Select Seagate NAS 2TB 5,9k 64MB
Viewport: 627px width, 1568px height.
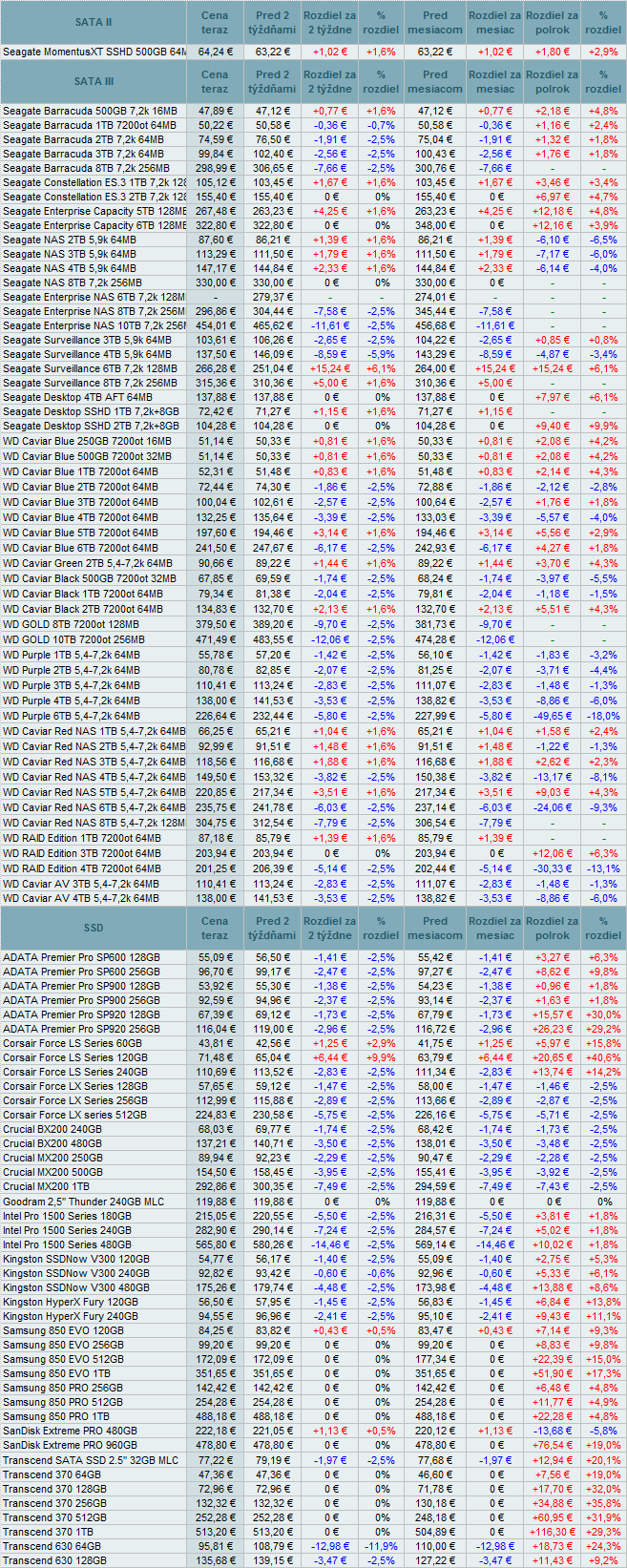(x=71, y=240)
